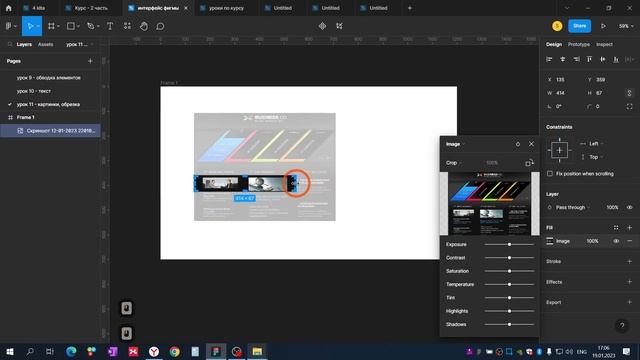Align selection to the left

549,60
